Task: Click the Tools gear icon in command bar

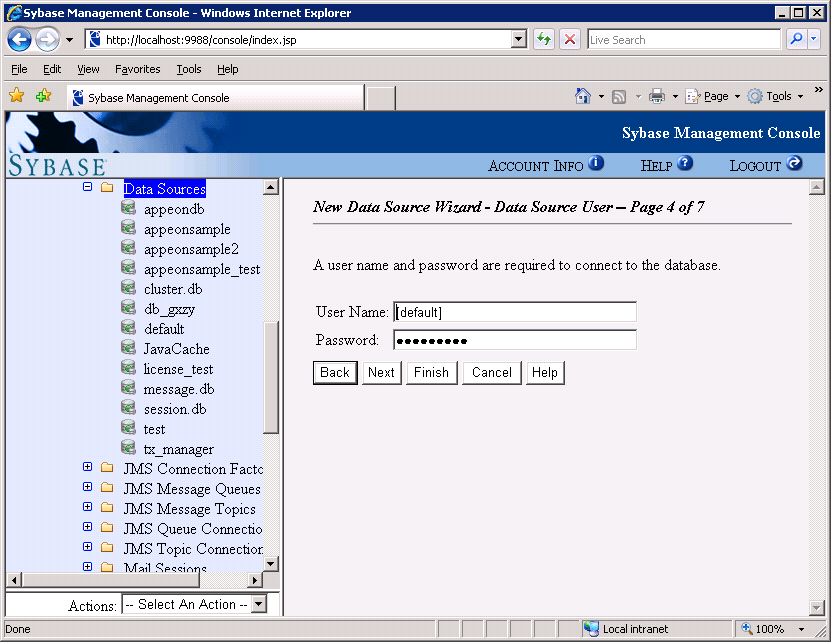Action: (755, 96)
